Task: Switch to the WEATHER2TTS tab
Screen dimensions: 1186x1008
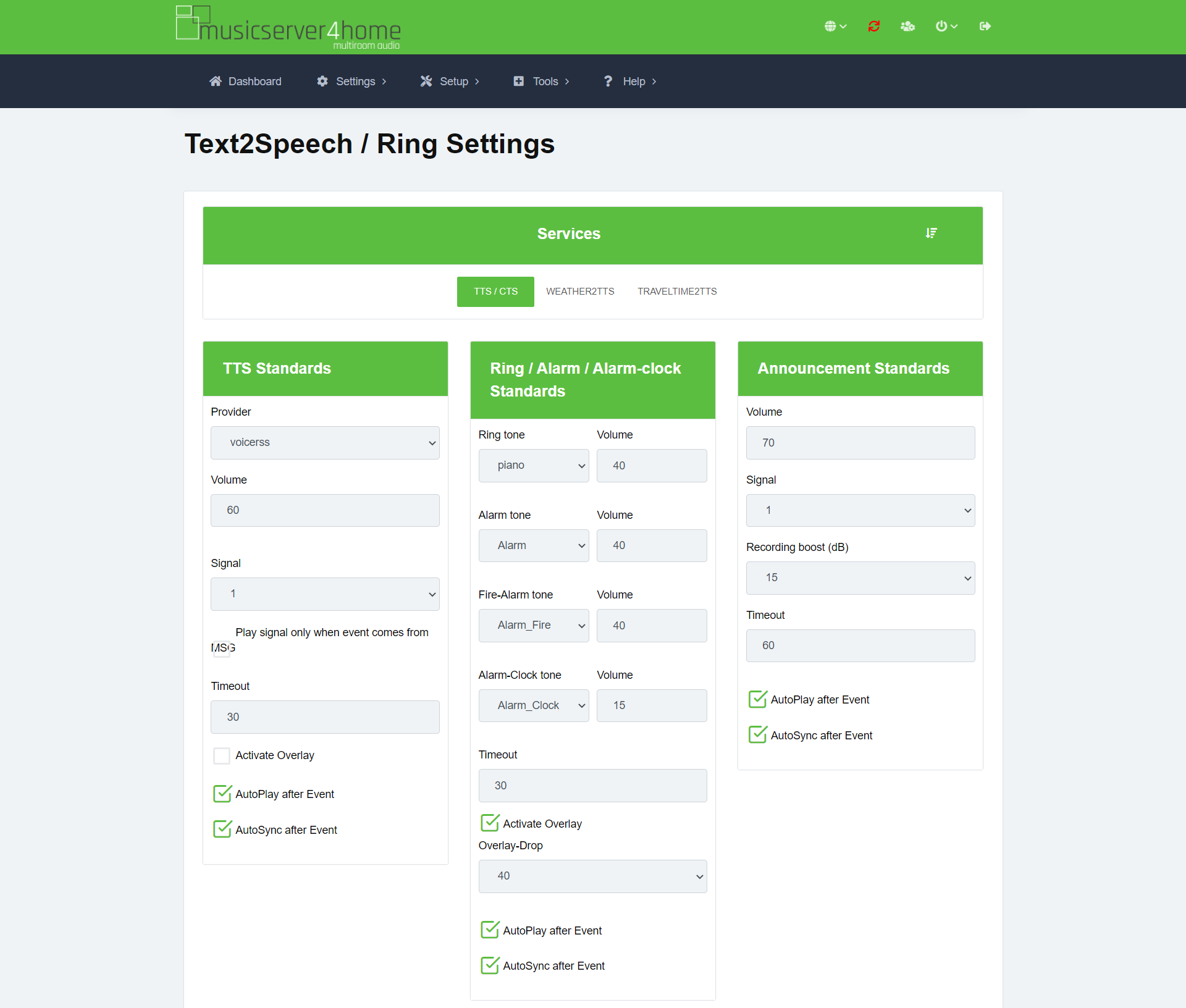Action: click(x=580, y=292)
